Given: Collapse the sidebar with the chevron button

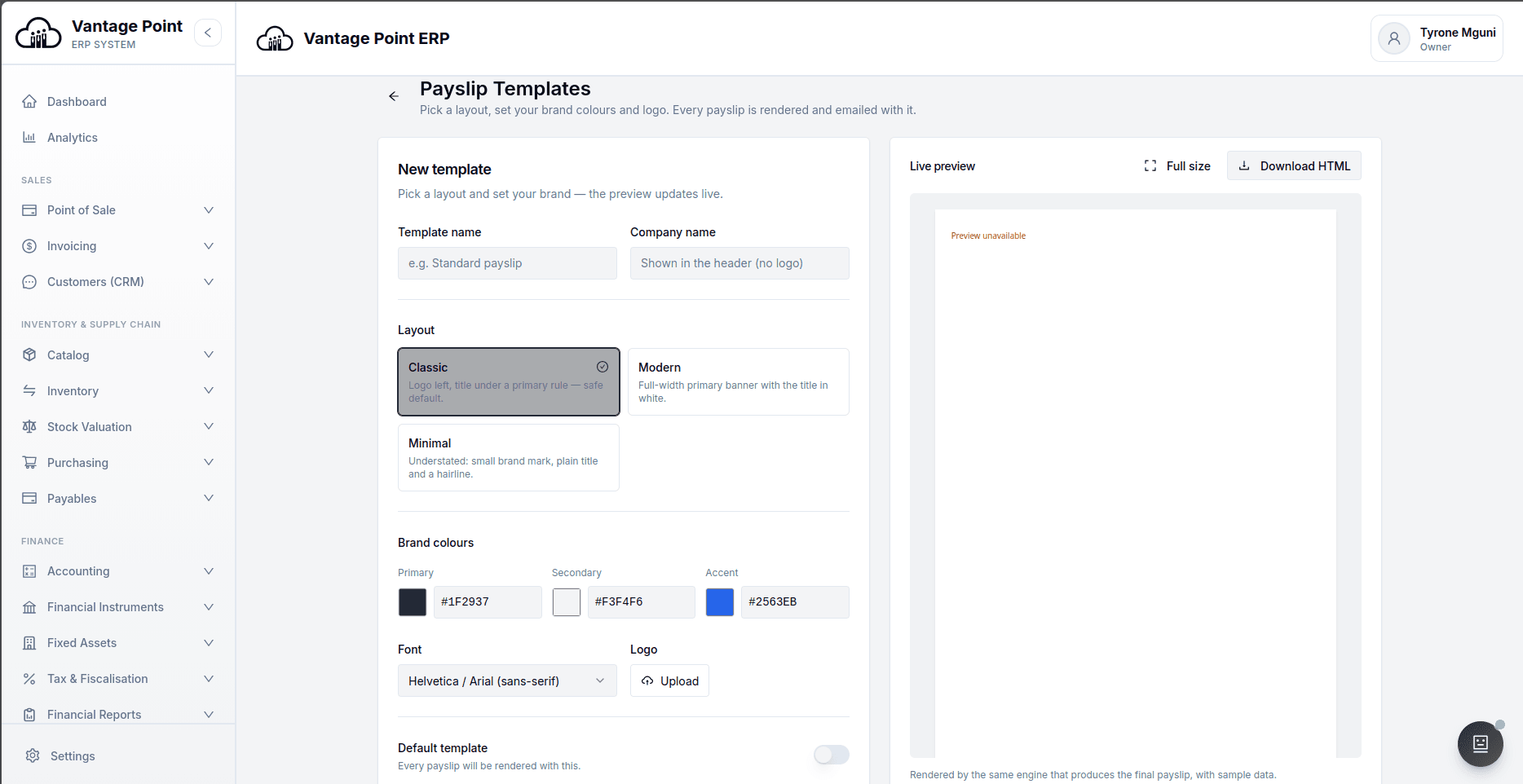Looking at the screenshot, I should coord(208,33).
